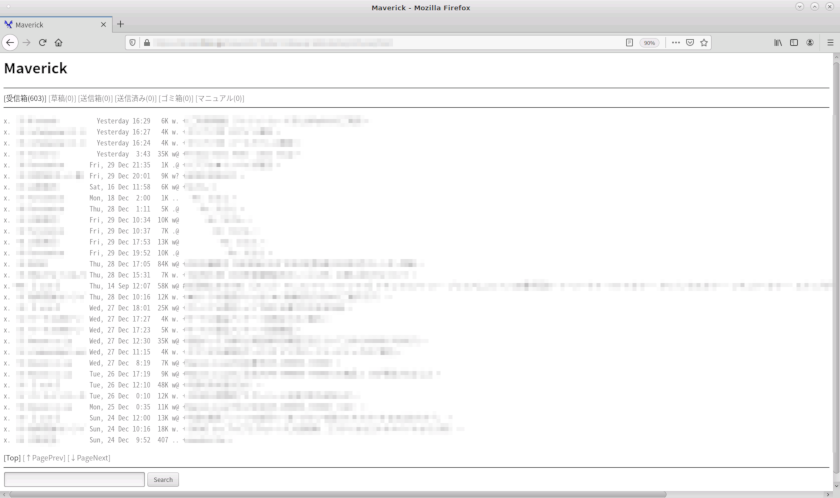Toggle the sidebar view icon
Viewport: 840px width, 498px height.
[x=794, y=43]
